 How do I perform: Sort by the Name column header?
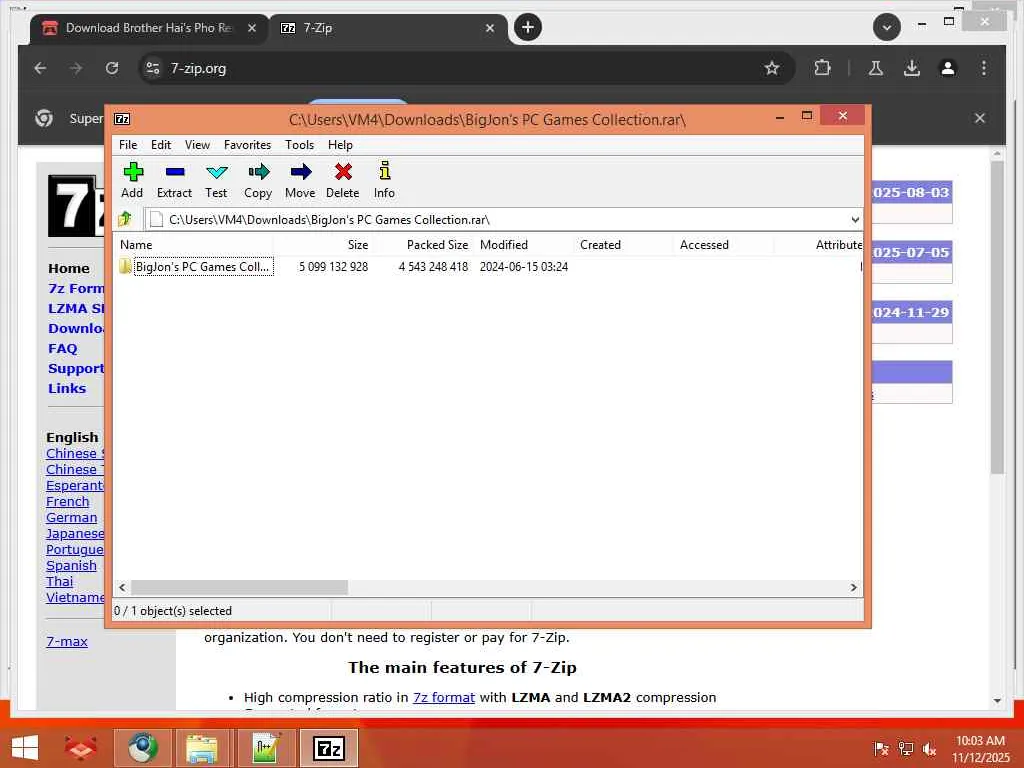tap(195, 245)
